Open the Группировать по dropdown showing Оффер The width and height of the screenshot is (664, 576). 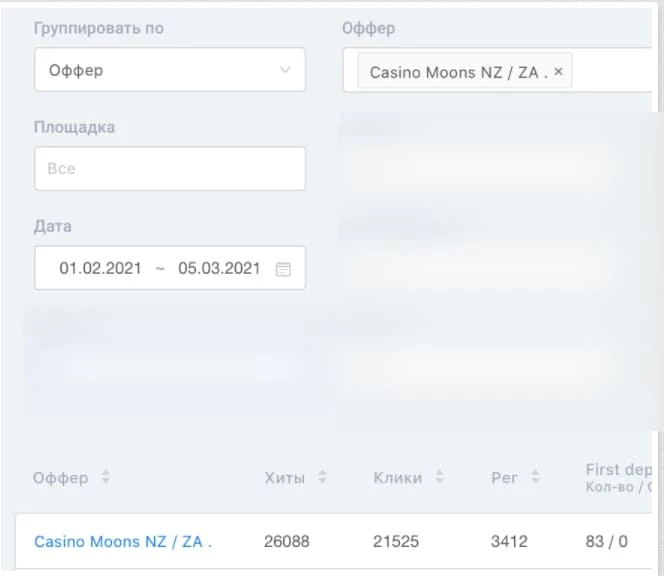[x=170, y=70]
